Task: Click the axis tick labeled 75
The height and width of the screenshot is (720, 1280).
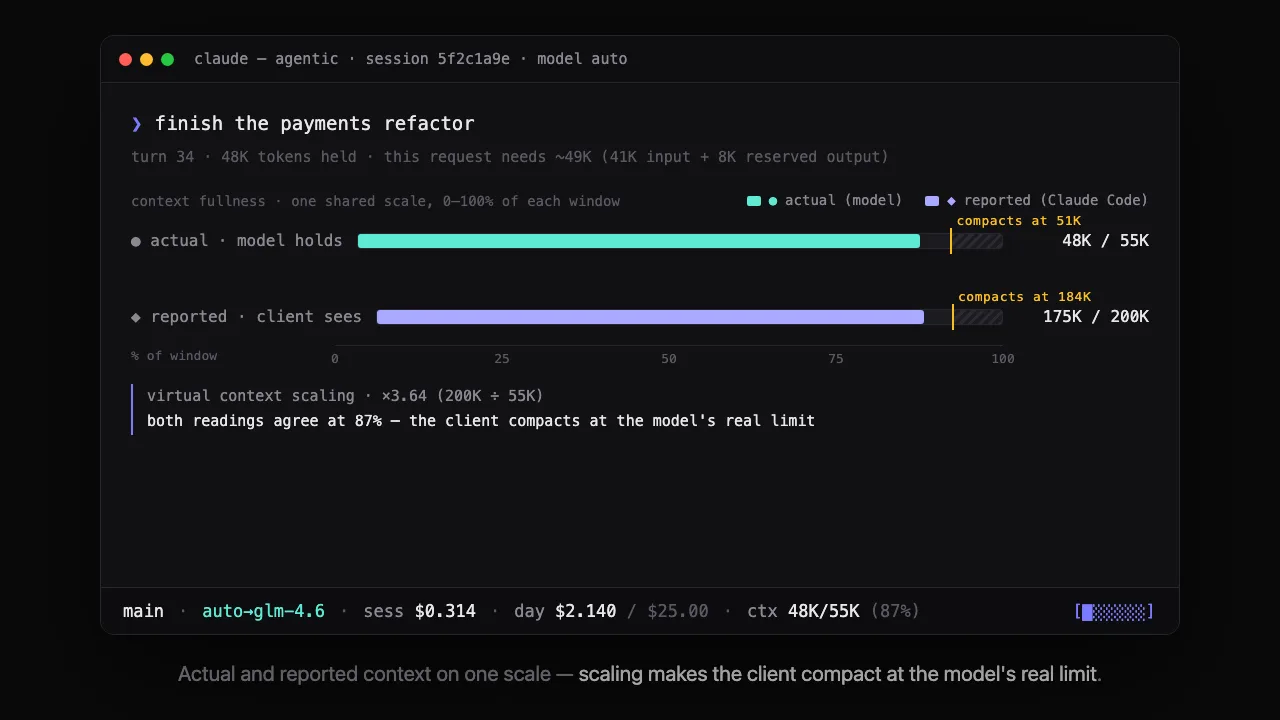Action: [836, 359]
